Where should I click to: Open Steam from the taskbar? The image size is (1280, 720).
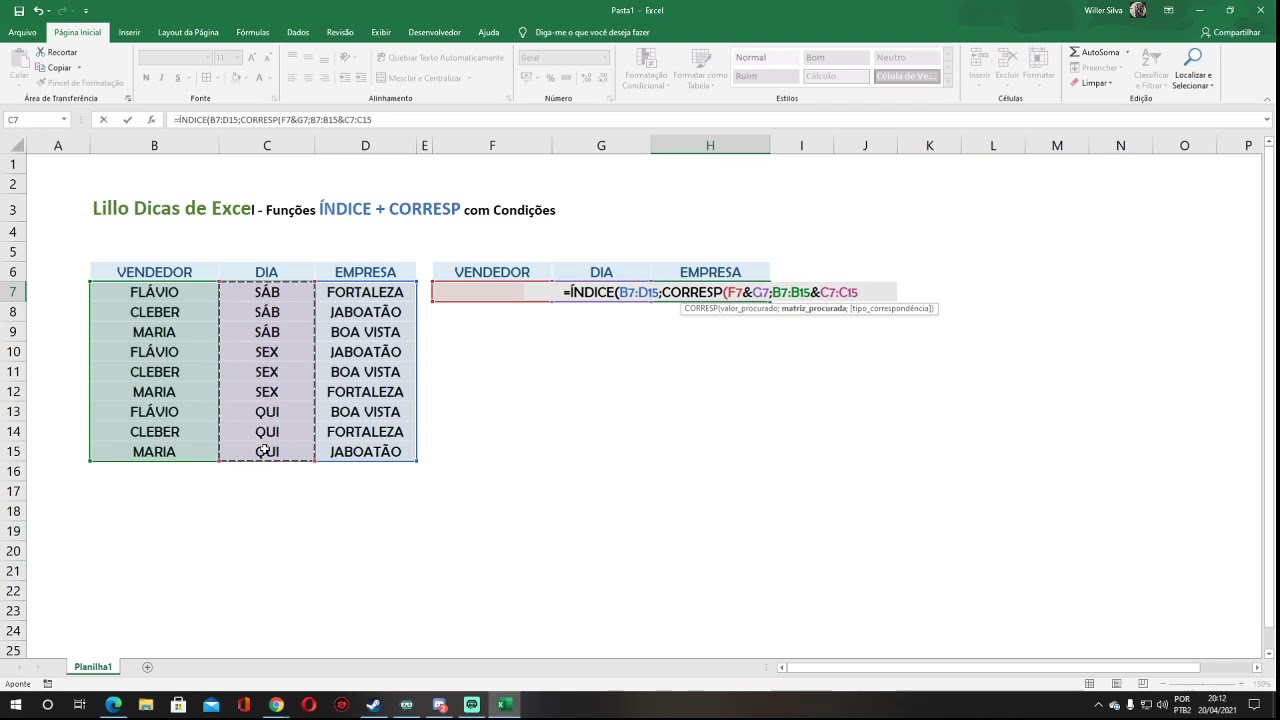click(374, 705)
